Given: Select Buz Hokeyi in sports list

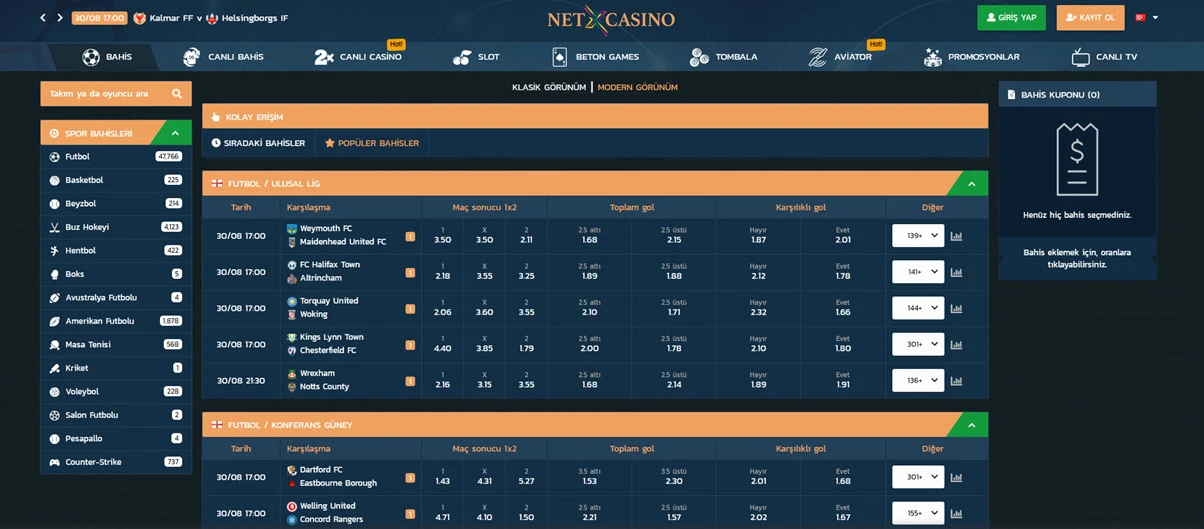Looking at the screenshot, I should coord(116,227).
